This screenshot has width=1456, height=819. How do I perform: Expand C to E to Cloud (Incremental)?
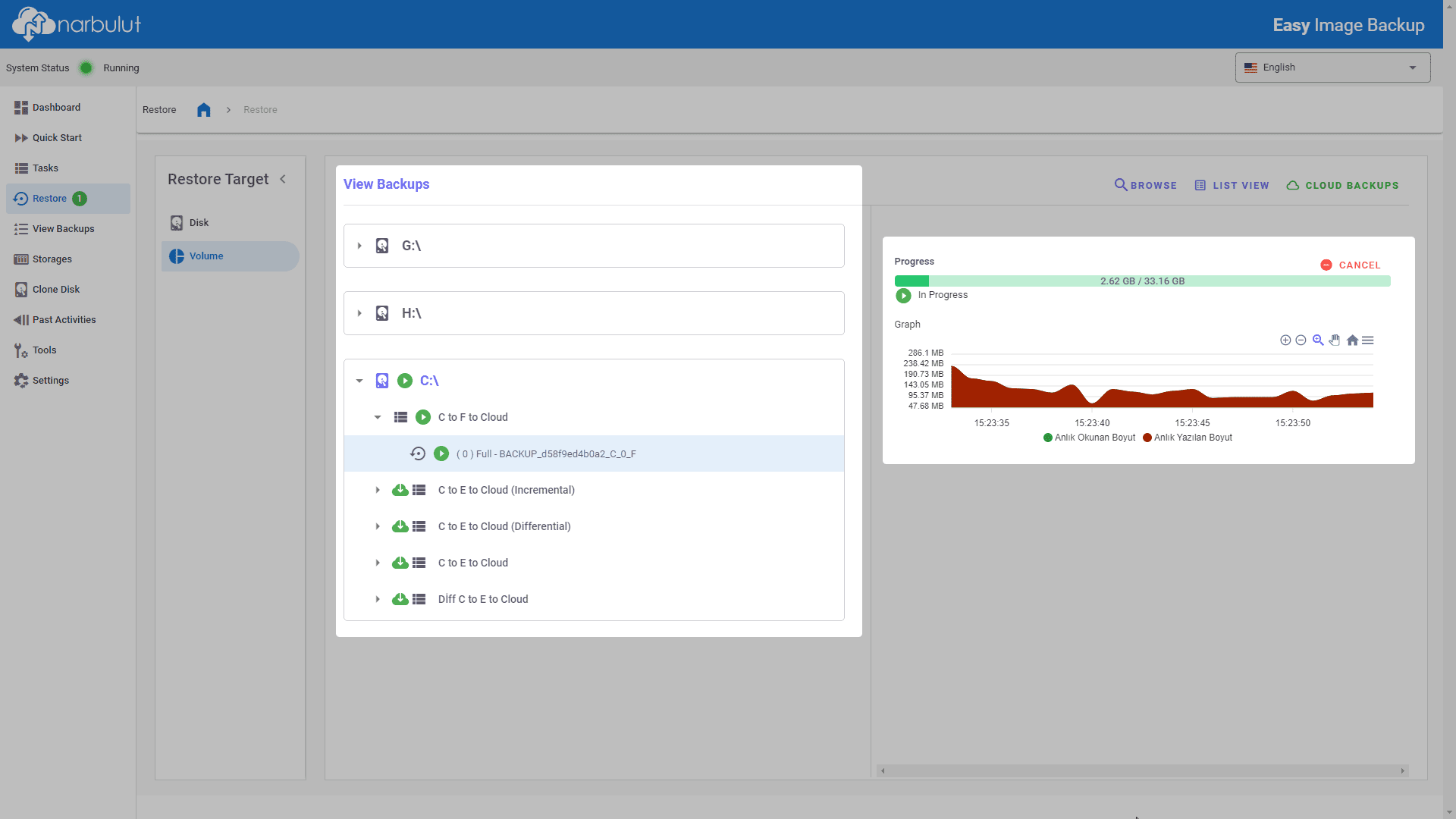(378, 490)
